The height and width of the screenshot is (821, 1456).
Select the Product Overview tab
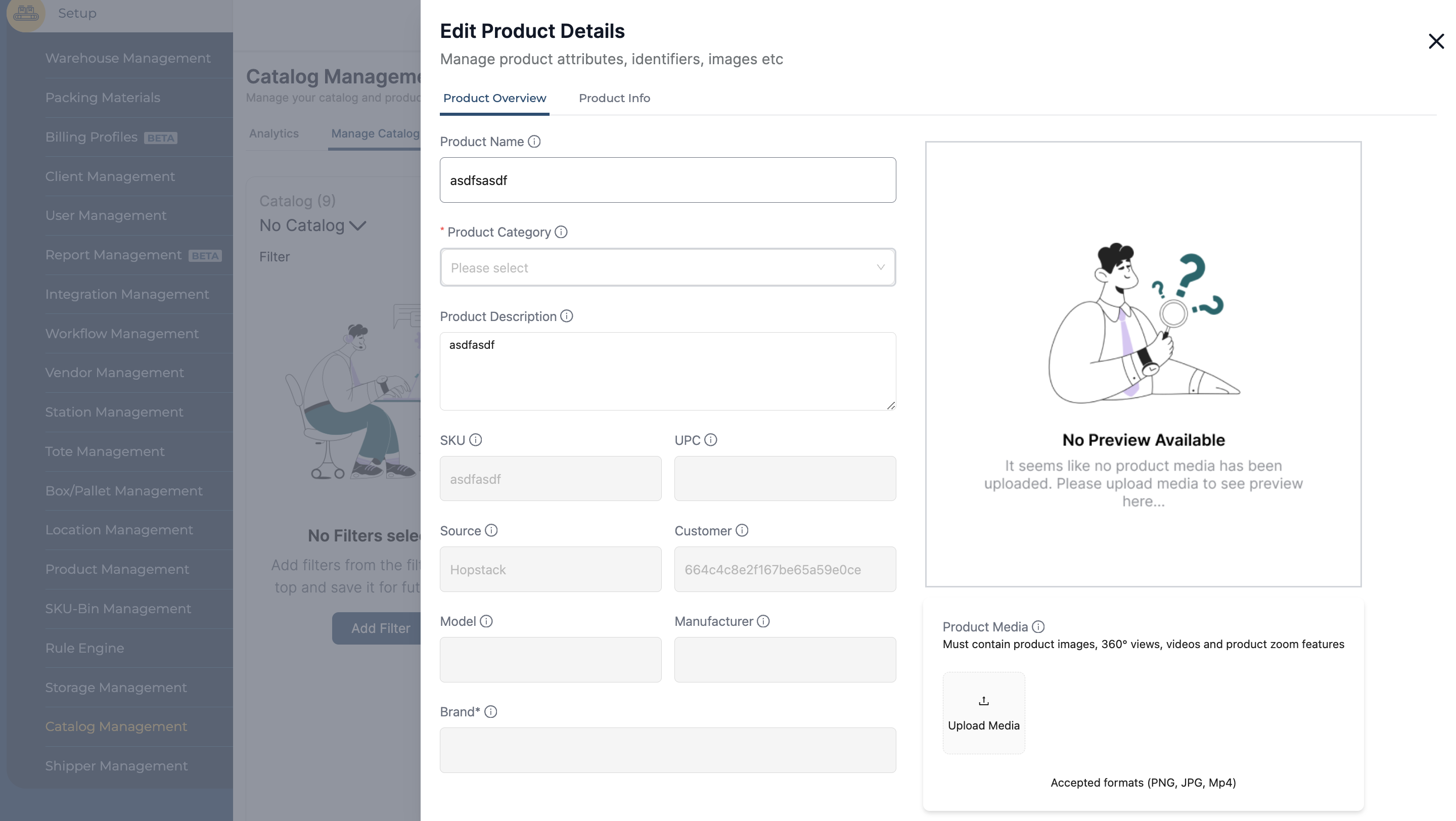494,98
